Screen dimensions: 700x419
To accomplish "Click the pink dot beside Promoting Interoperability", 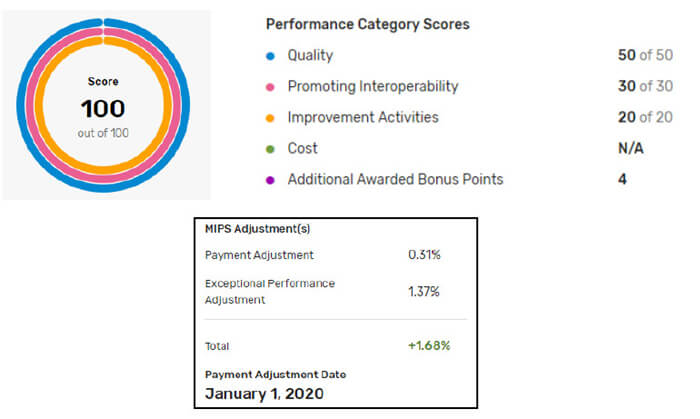I will pos(271,87).
